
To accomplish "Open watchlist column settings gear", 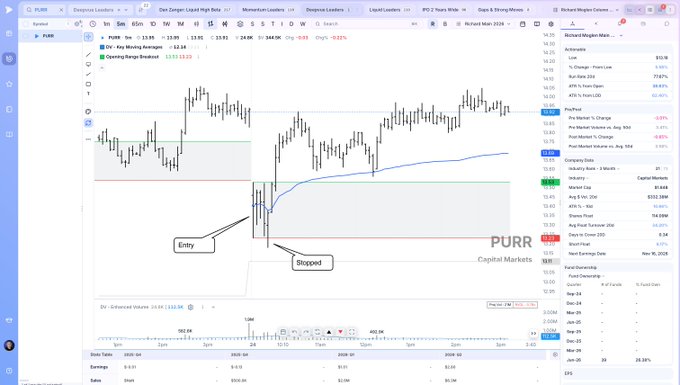I will [77, 24].
